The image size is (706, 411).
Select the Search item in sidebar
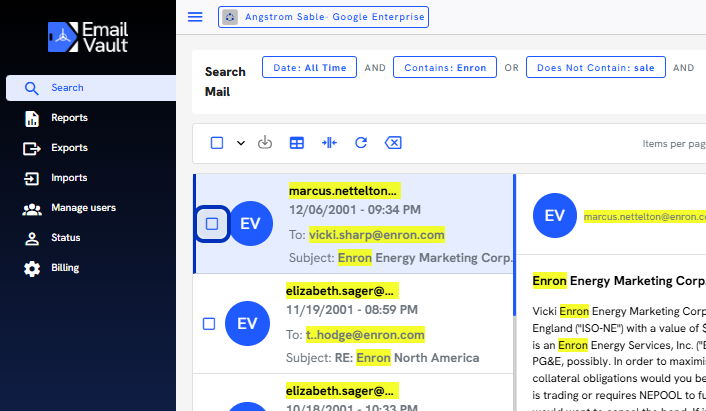pos(91,88)
